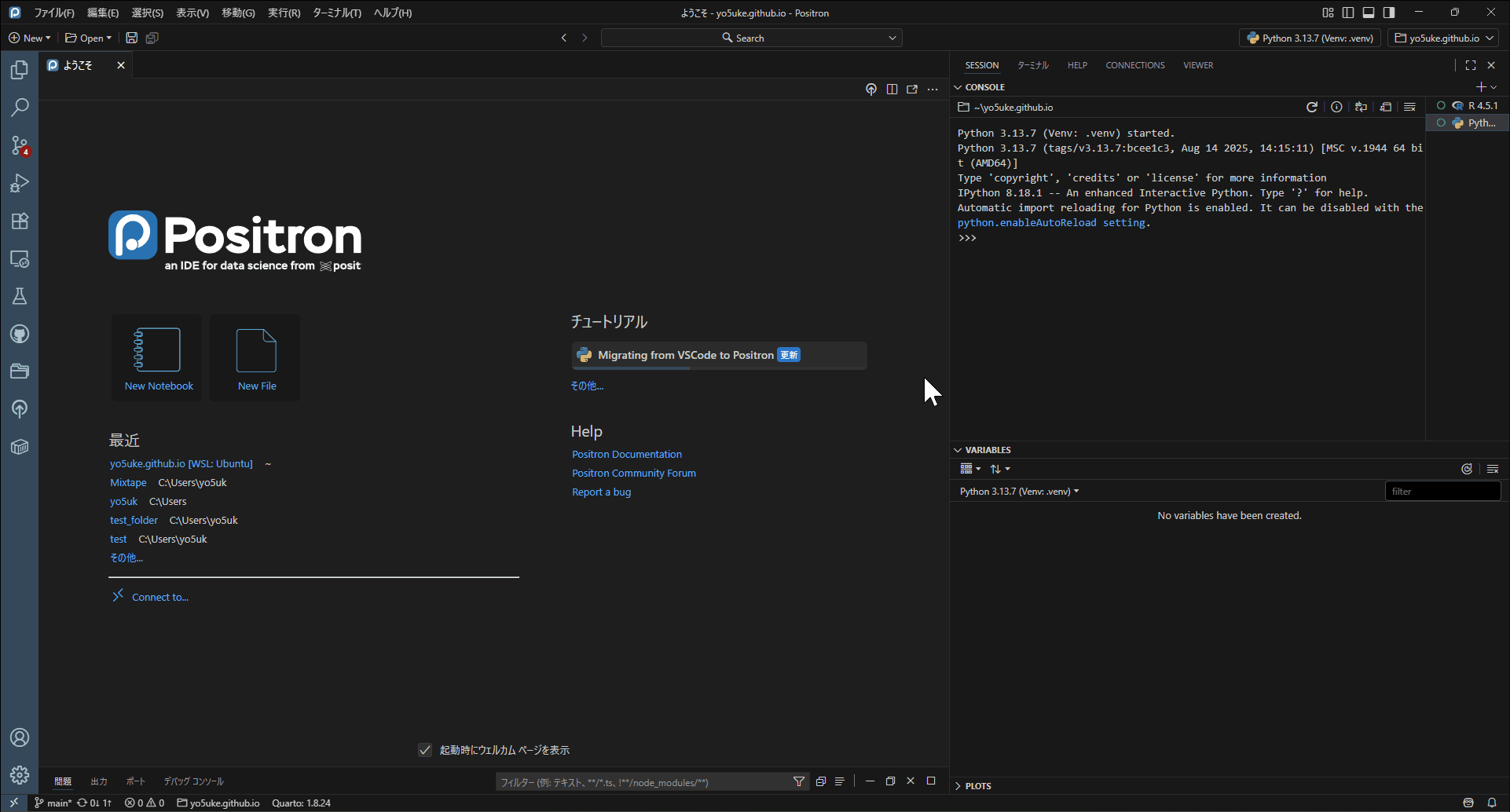Image resolution: width=1510 pixels, height=812 pixels.
Task: Open the ターミナル(T) menu
Action: (336, 13)
